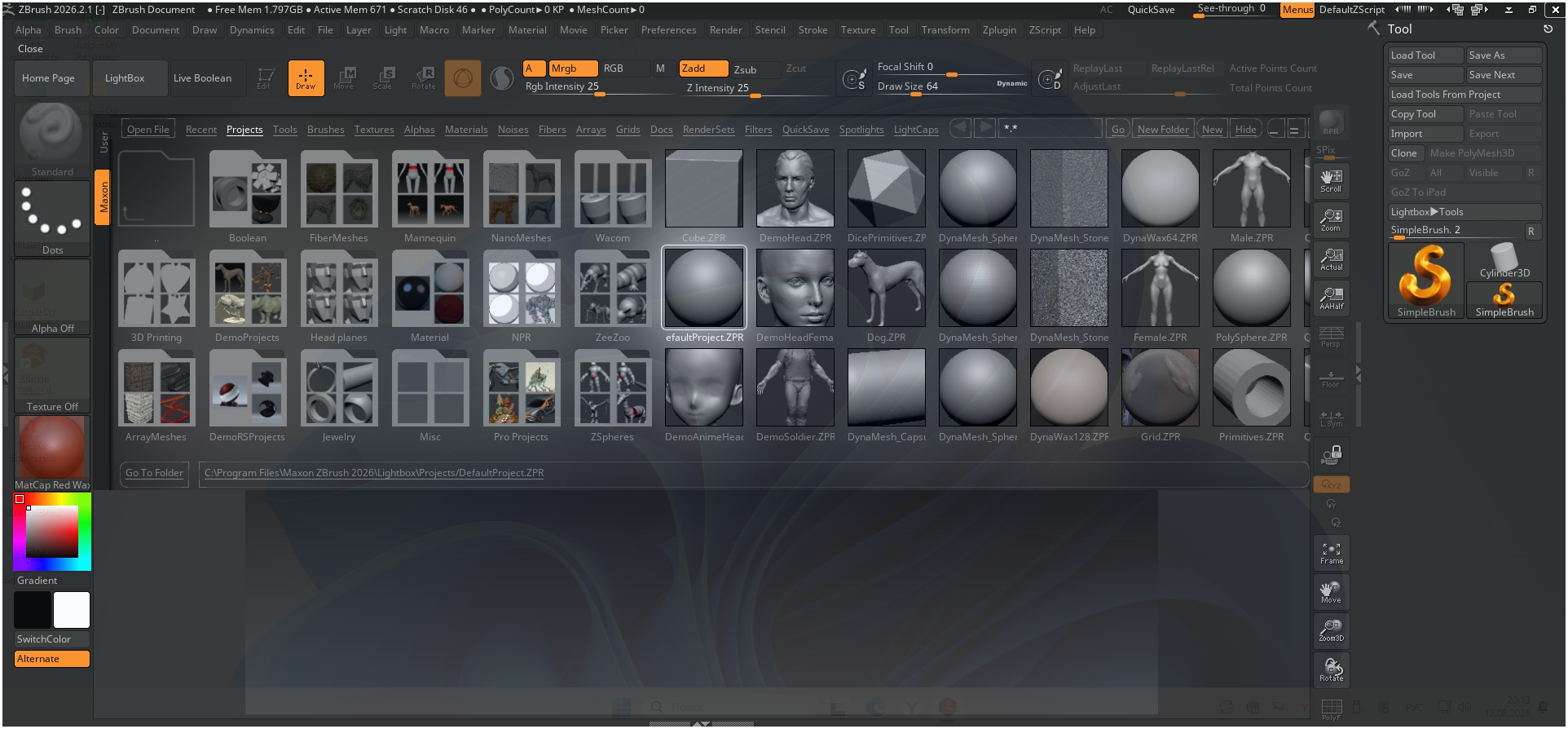The height and width of the screenshot is (729, 1568).
Task: Activate the Draw mode icon
Action: [306, 78]
